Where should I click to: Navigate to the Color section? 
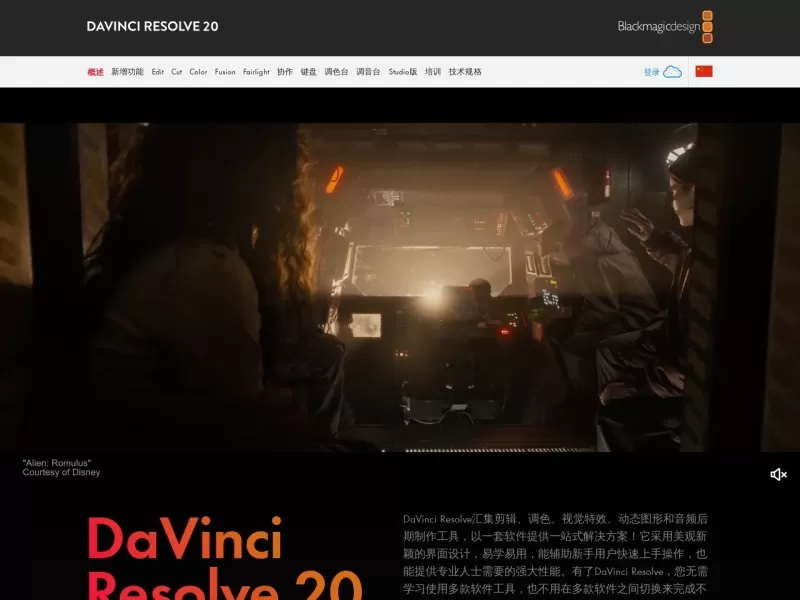tap(198, 71)
